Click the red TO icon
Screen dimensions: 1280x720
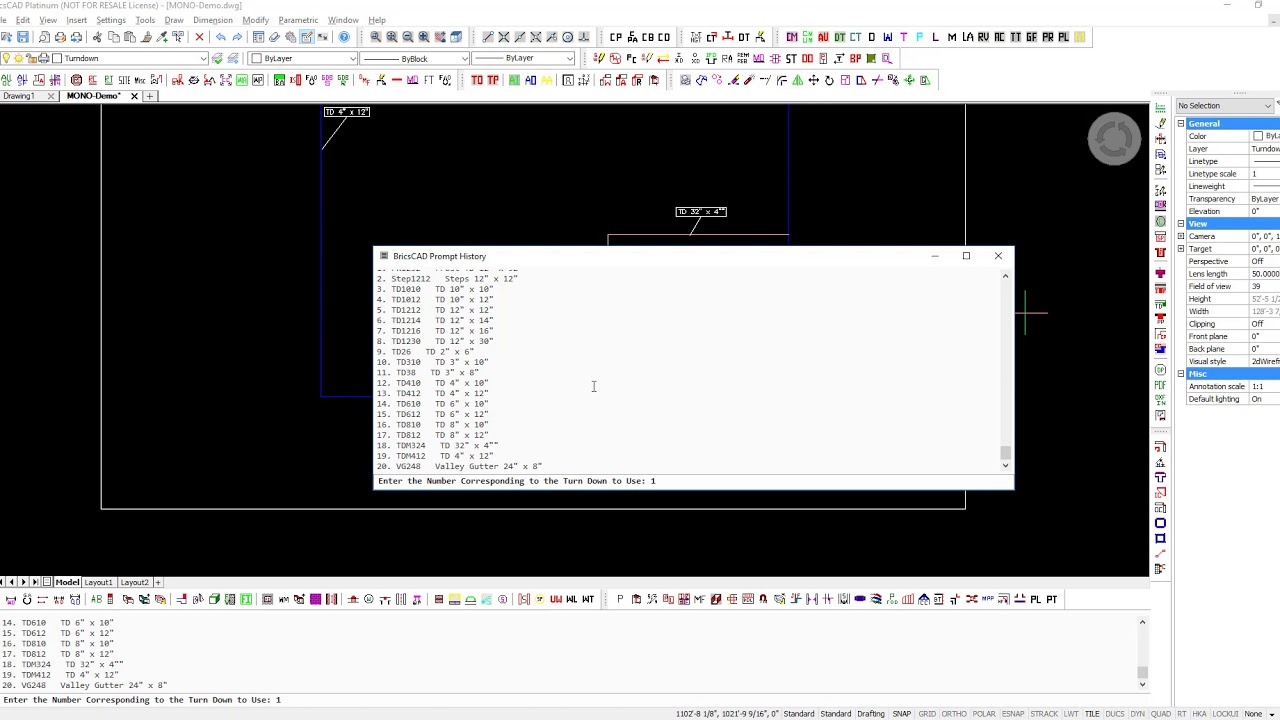tap(477, 80)
